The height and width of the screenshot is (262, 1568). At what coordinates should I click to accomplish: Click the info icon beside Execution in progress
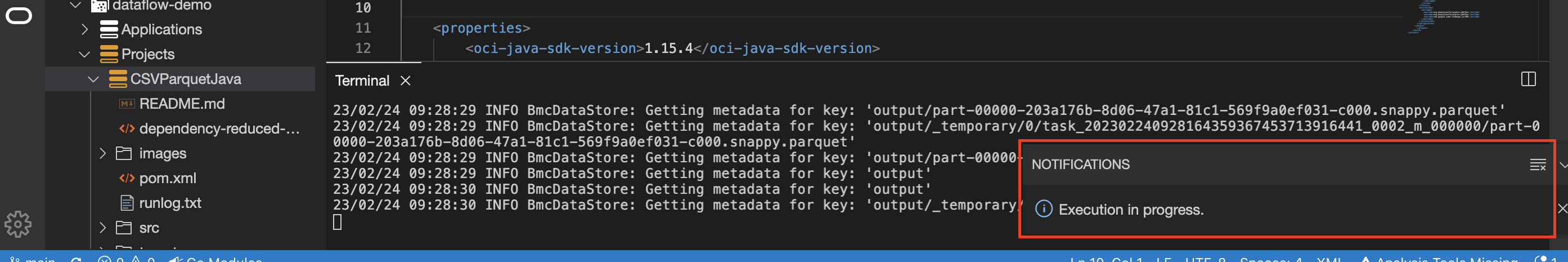(x=1043, y=209)
